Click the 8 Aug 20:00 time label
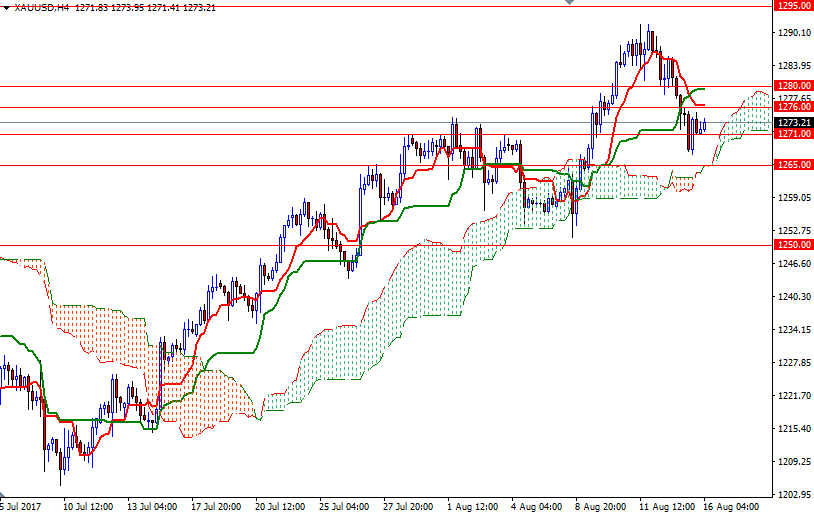This screenshot has height=514, width=814. [601, 507]
